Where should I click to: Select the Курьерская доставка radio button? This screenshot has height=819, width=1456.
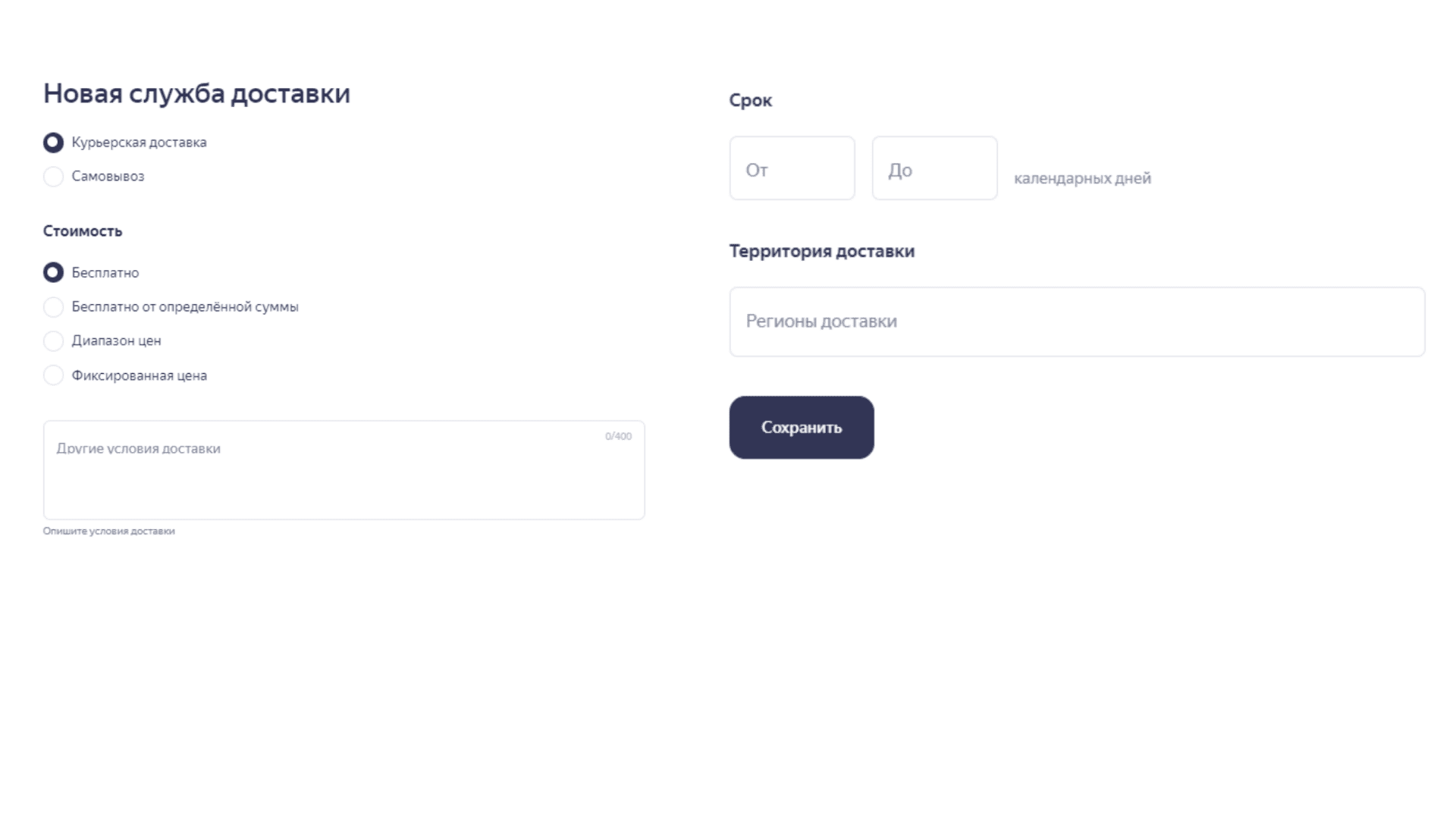(x=53, y=143)
